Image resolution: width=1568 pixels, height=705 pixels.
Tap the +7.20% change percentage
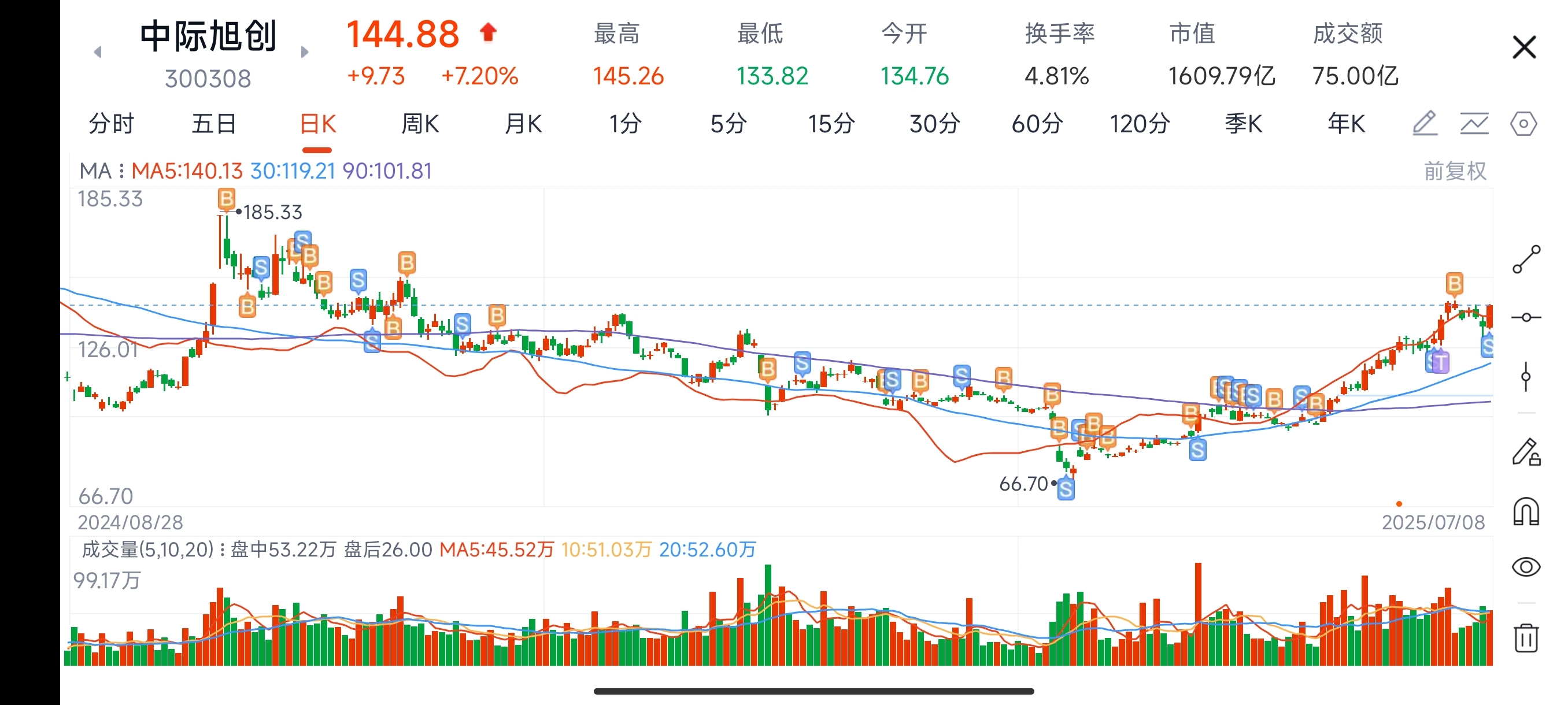pyautogui.click(x=480, y=76)
